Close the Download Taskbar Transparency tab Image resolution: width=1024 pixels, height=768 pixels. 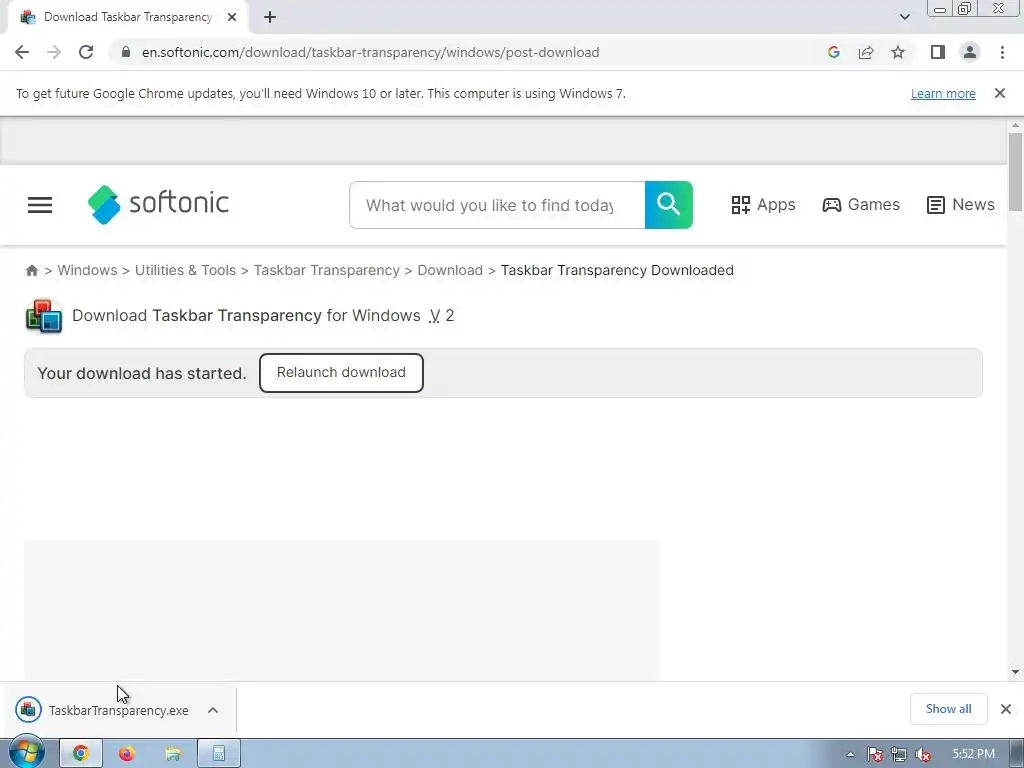tap(232, 17)
